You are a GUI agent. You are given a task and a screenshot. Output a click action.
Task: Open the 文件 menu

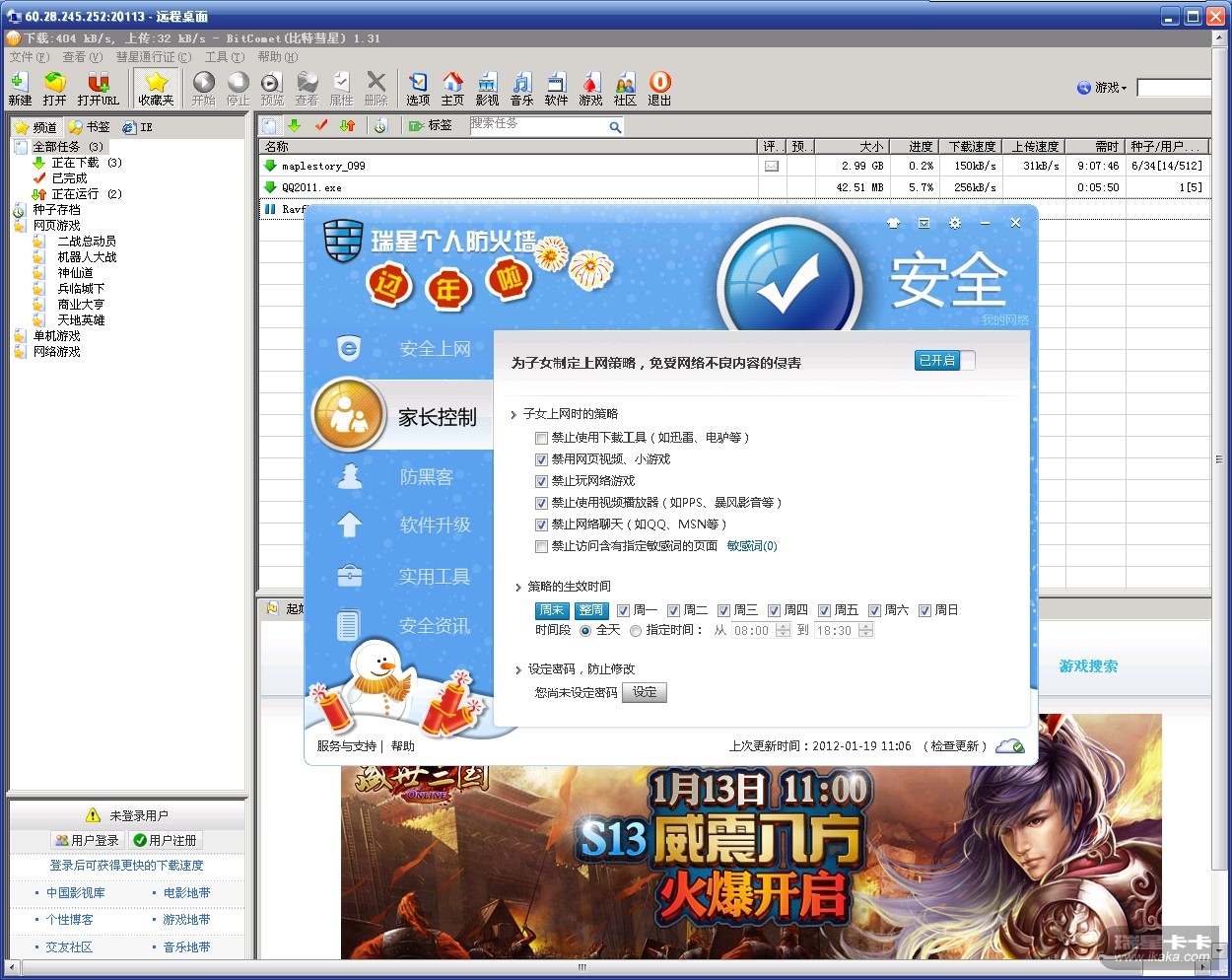coord(29,56)
